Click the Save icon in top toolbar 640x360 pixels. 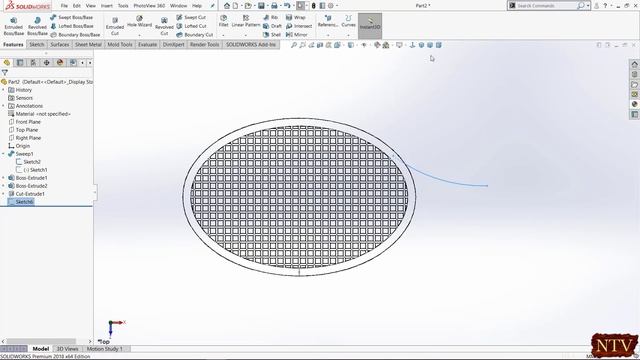(261, 6)
